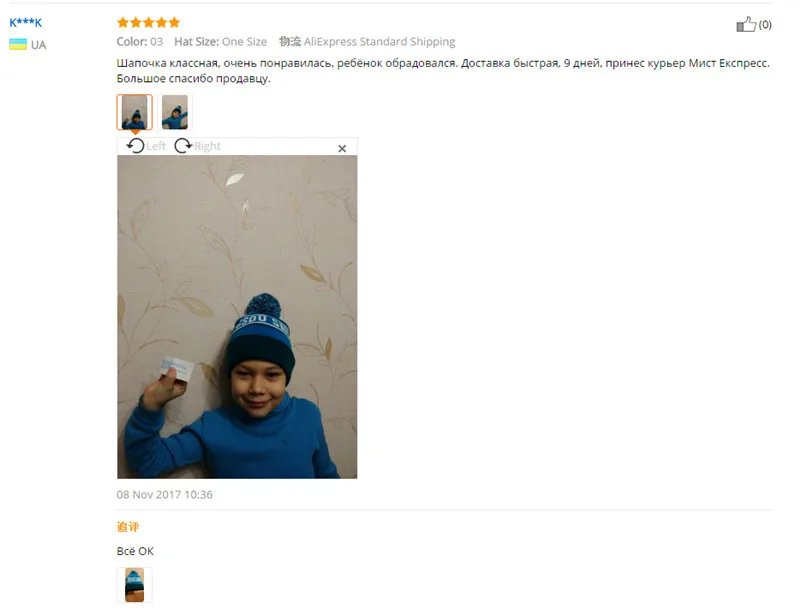Viewport: 800px width, 614px height.
Task: Click the first orange rating star
Action: (123, 22)
